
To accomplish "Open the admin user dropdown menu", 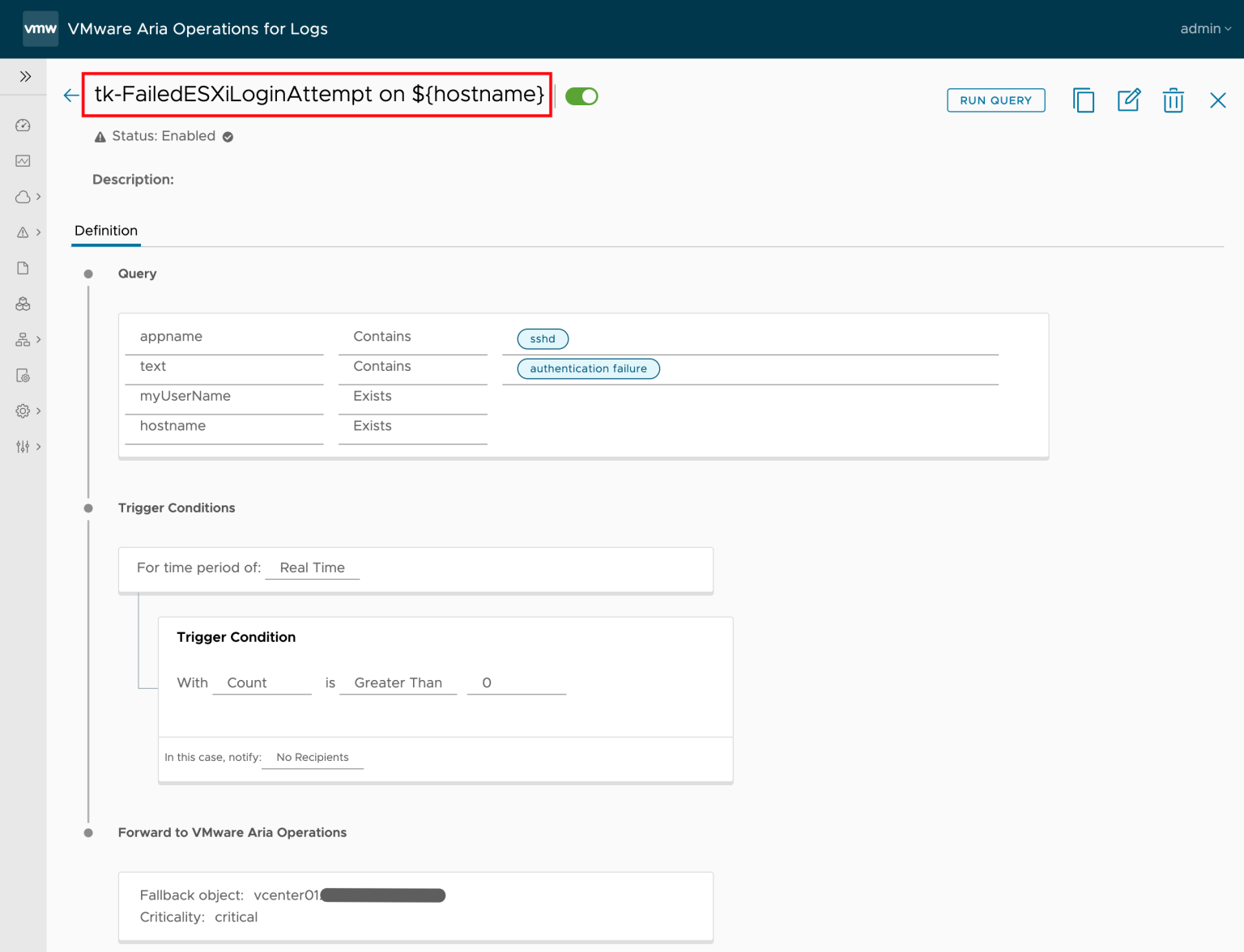I will pyautogui.click(x=1205, y=29).
